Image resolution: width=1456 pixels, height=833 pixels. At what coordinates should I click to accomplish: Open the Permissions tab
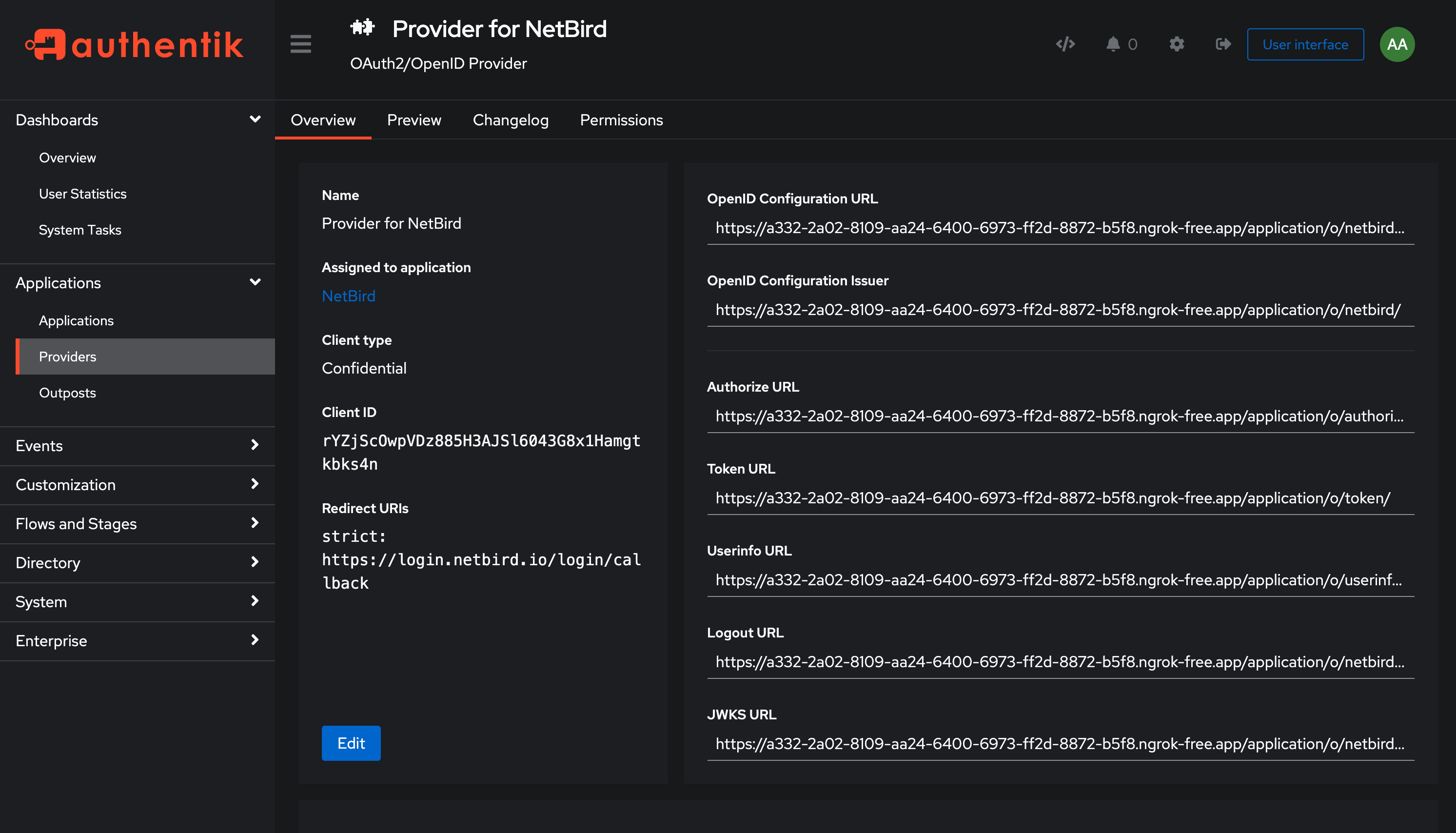621,119
